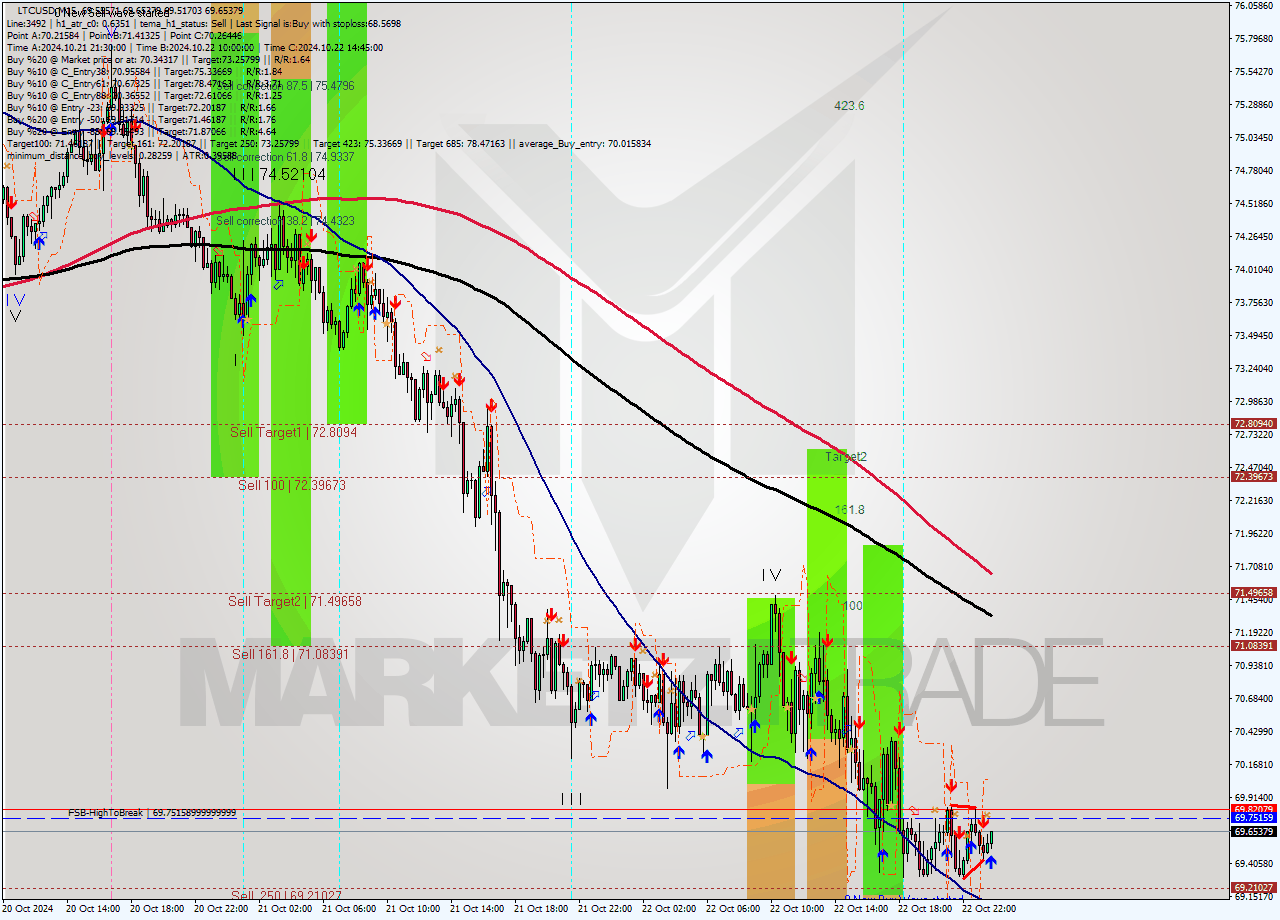Click the 'Sell Target2 | 71.49658' label

point(295,601)
